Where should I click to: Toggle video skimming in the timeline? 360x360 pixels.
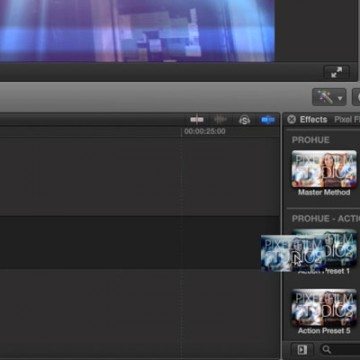[x=197, y=119]
